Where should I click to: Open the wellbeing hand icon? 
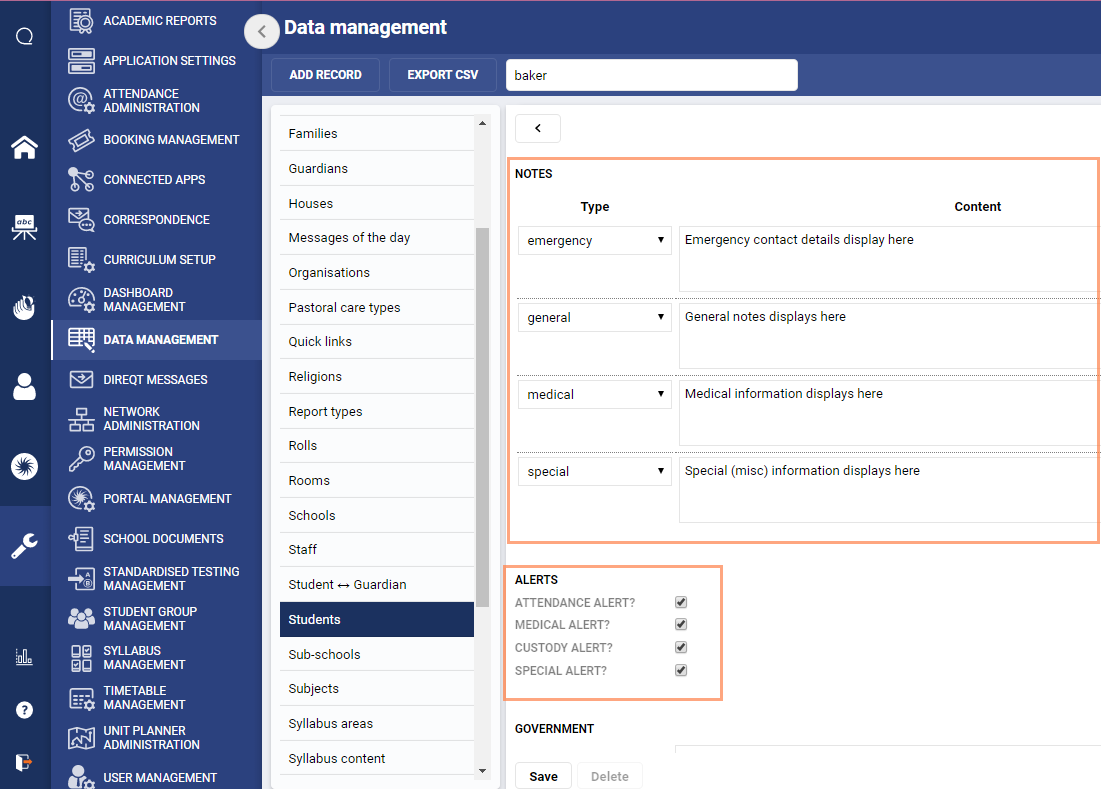[24, 308]
